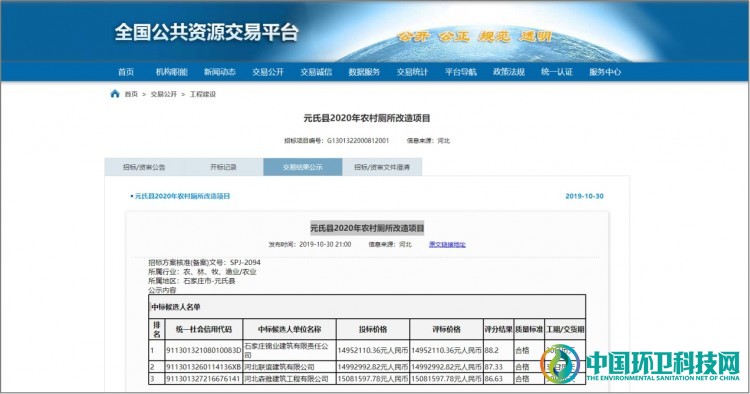Click the 评标价格 column header
This screenshot has width=750, height=394.
click(446, 329)
